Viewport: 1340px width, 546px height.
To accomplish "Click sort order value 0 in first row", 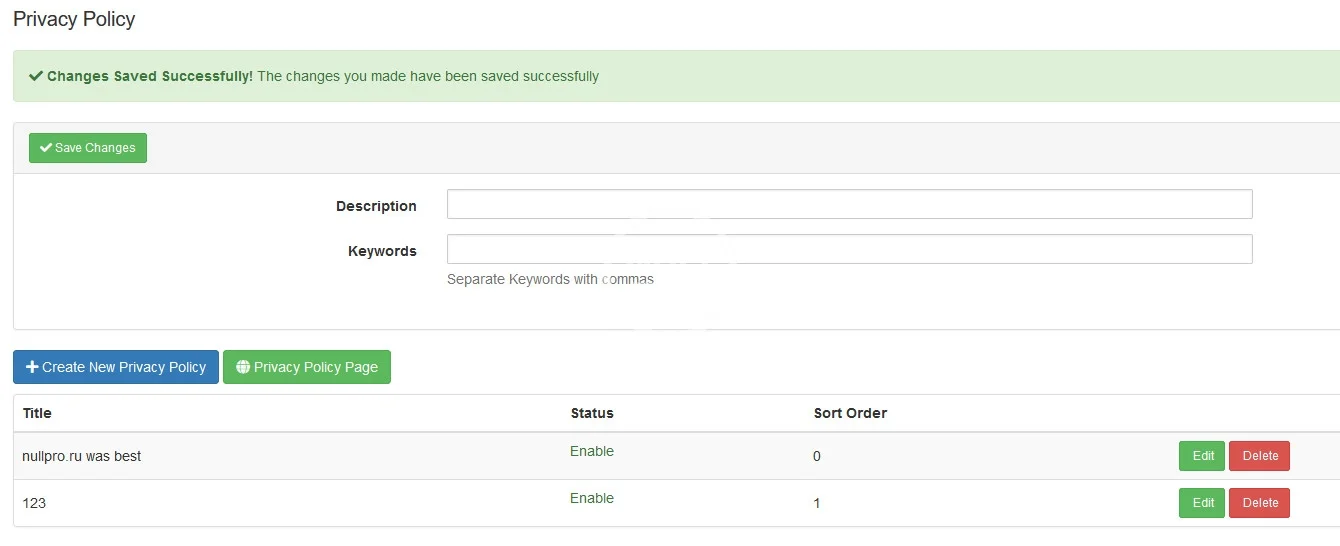I will (817, 456).
